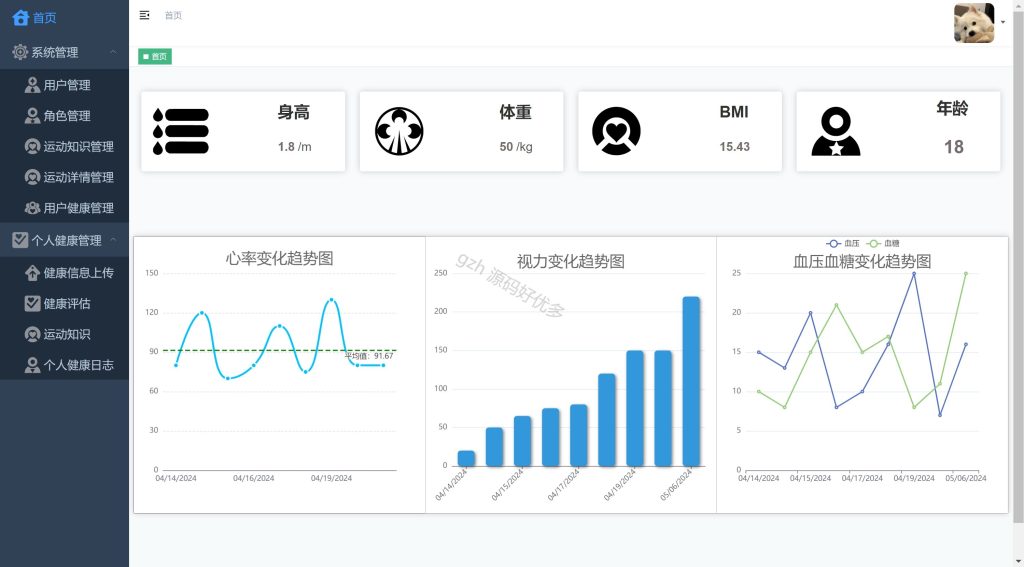The image size is (1024, 567).
Task: Collapse the 系统管理 menu chevron
Action: click(x=113, y=52)
